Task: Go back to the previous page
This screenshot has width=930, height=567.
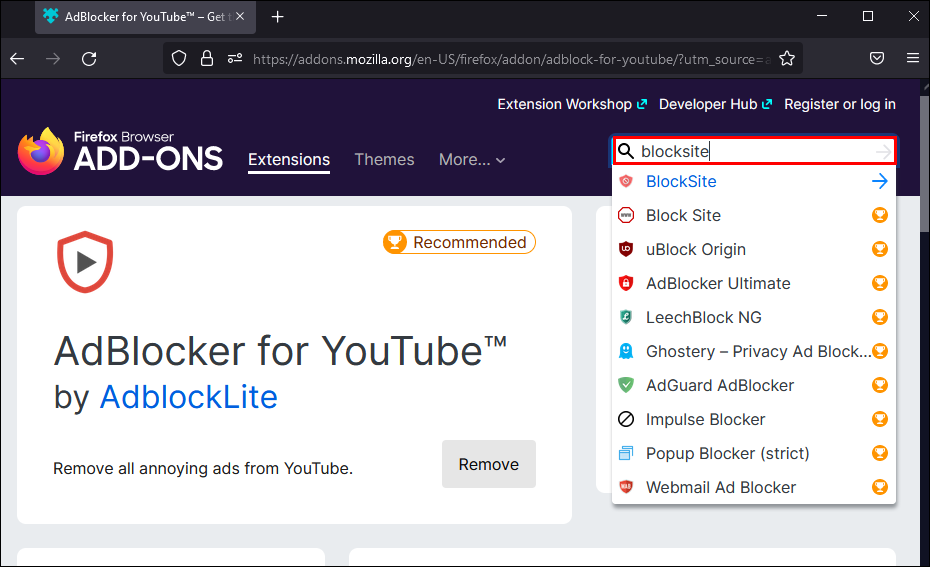Action: click(17, 59)
